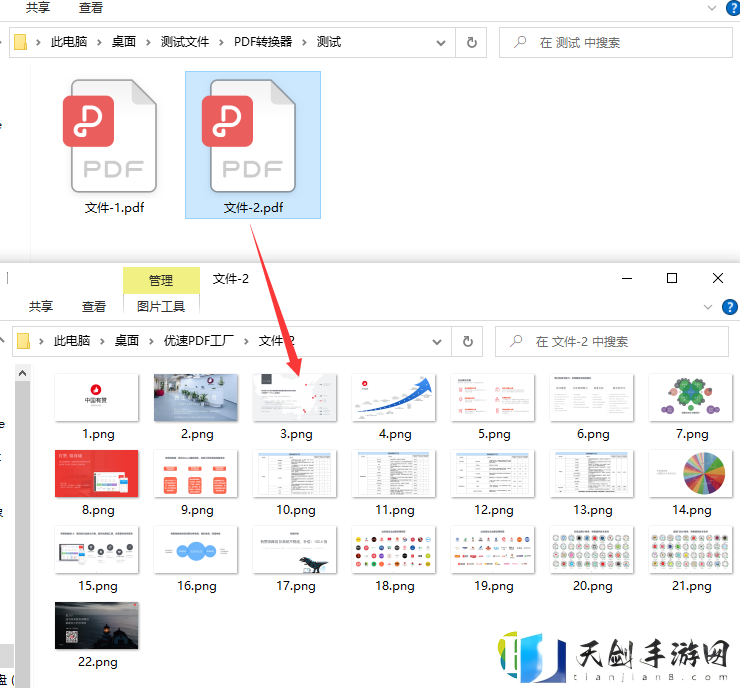Expand the chevron after 此电脑 in upper path

tap(99, 42)
